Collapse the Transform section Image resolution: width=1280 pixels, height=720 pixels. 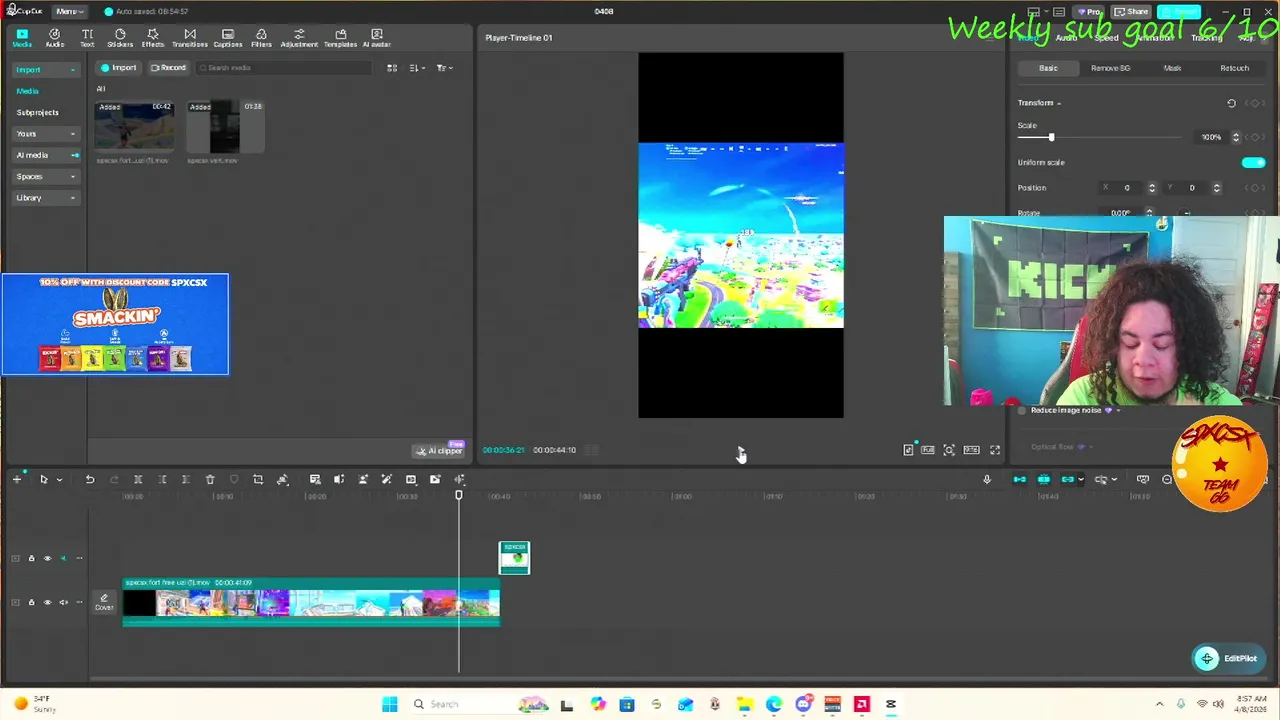pyautogui.click(x=1059, y=103)
